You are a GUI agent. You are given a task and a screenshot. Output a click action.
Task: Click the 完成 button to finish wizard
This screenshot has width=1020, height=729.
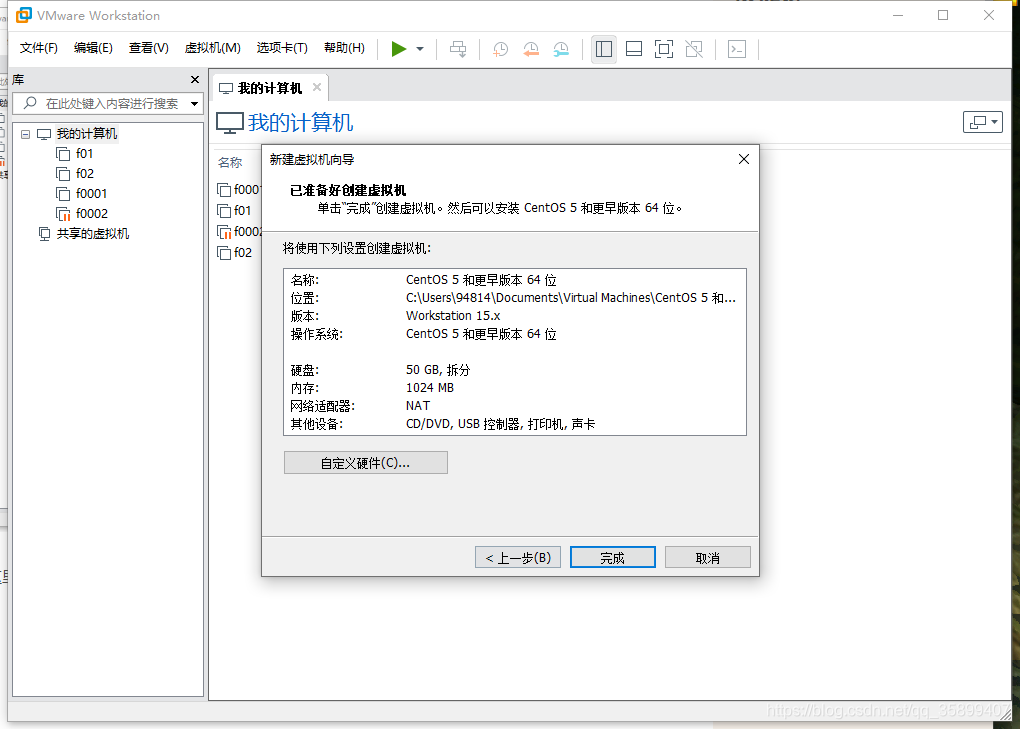coord(612,557)
